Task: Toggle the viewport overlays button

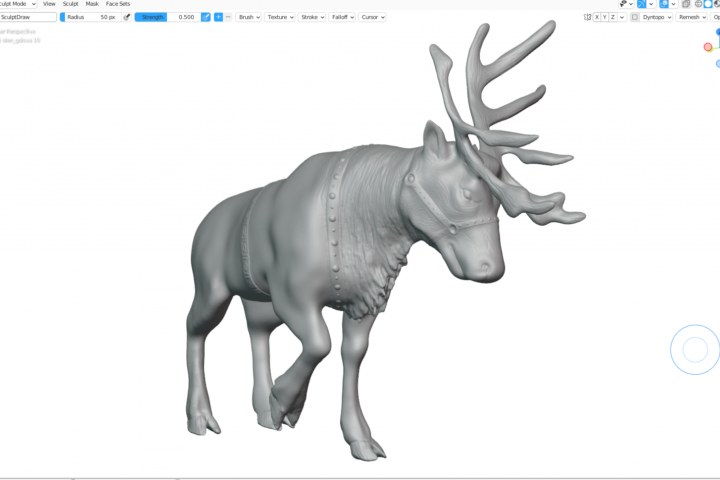Action: (664, 4)
